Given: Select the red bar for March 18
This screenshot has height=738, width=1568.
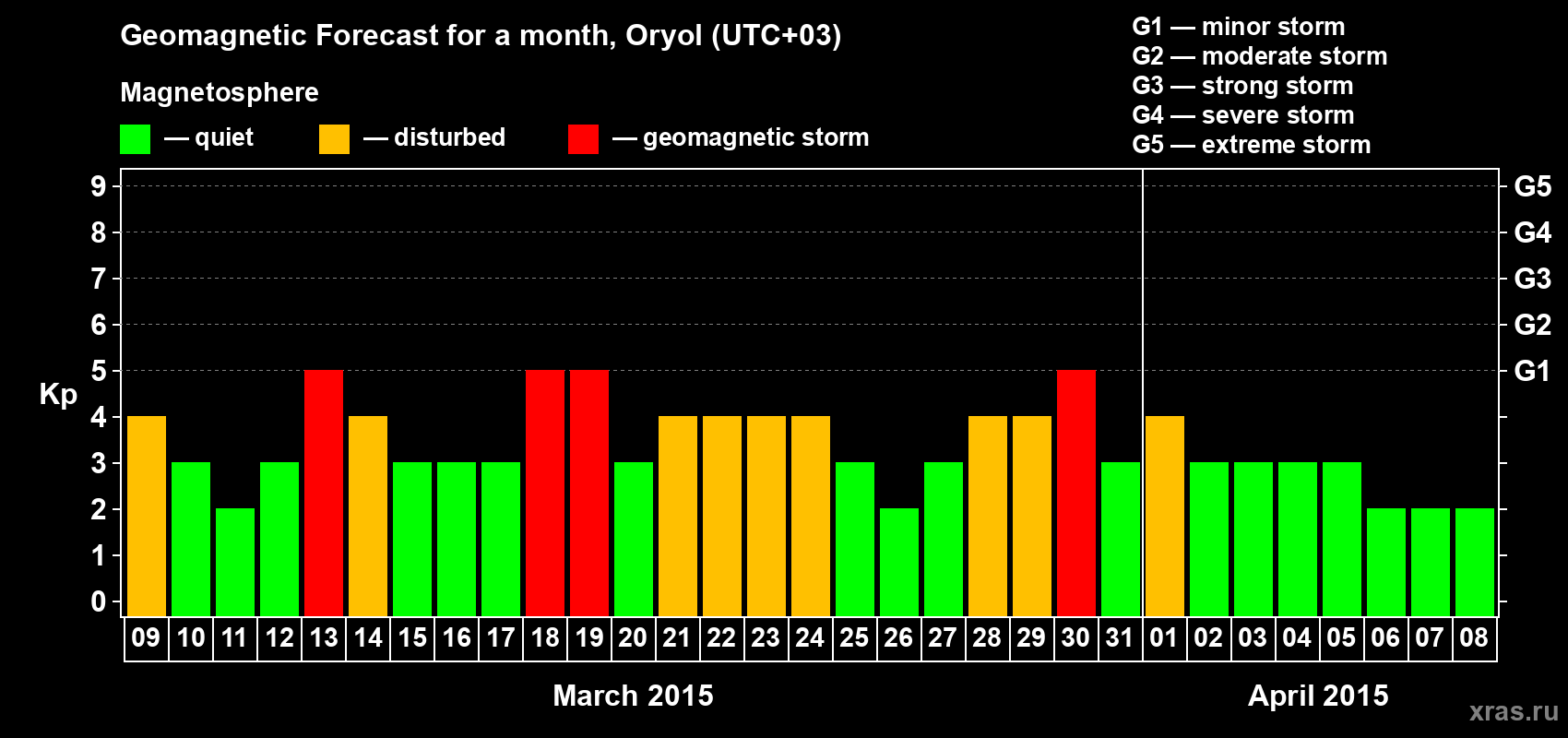Looking at the screenshot, I should (x=545, y=493).
